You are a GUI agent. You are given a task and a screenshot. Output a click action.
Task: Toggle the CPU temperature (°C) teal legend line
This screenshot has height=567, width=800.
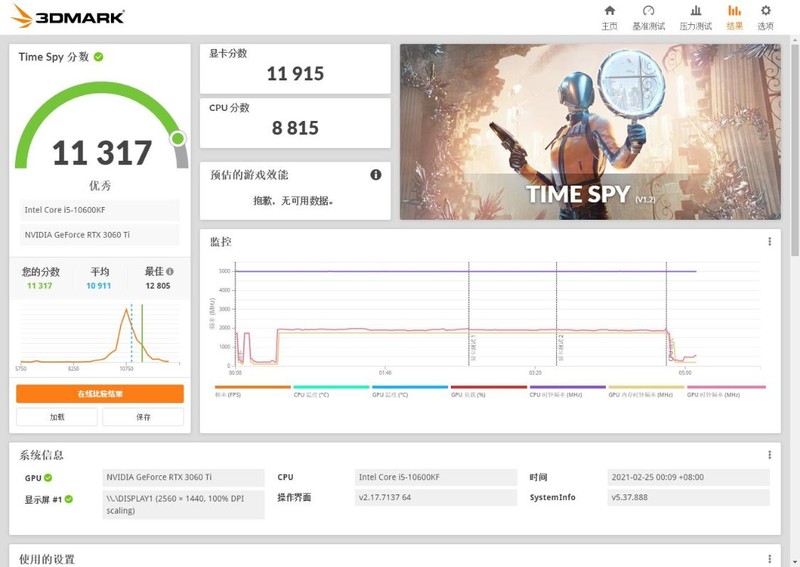[331, 387]
